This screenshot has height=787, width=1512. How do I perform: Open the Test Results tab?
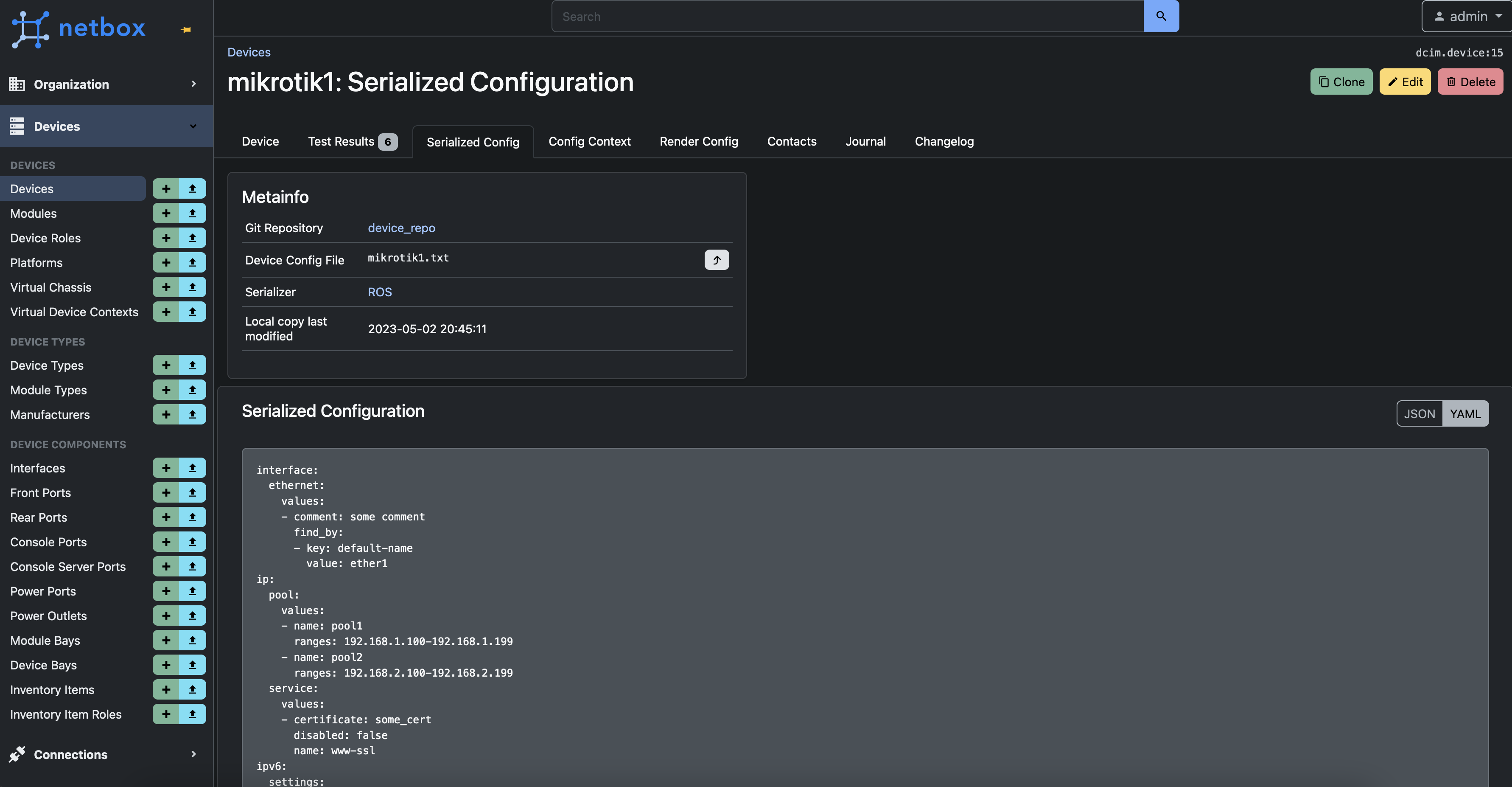tap(352, 141)
